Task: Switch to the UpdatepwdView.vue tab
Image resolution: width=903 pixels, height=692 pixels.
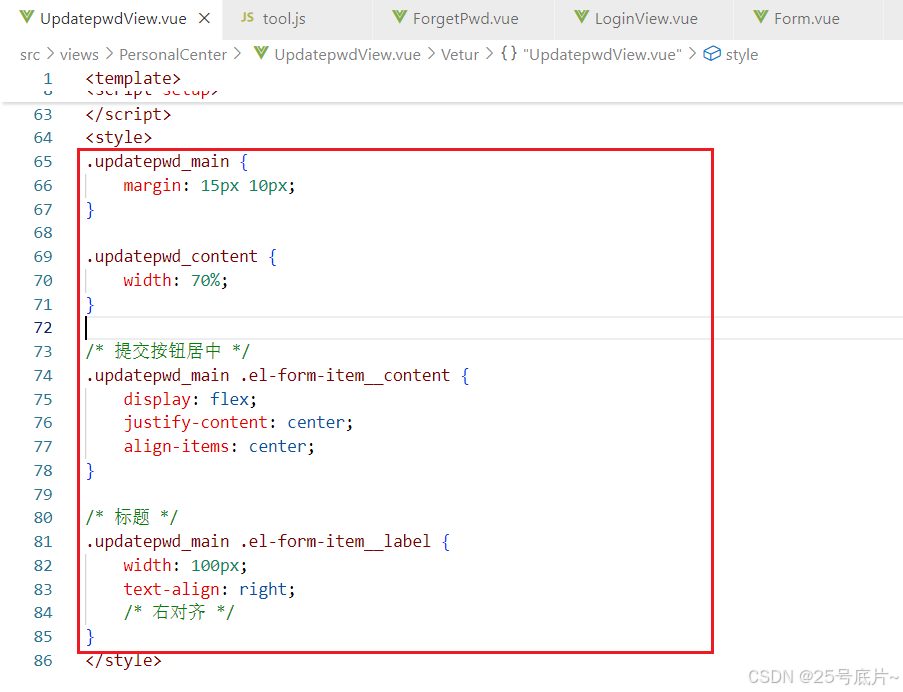Action: pyautogui.click(x=113, y=19)
